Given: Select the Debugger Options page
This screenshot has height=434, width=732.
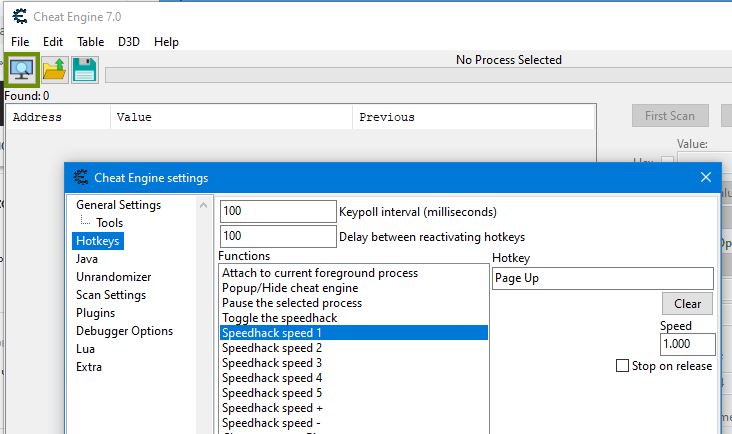Looking at the screenshot, I should [124, 331].
